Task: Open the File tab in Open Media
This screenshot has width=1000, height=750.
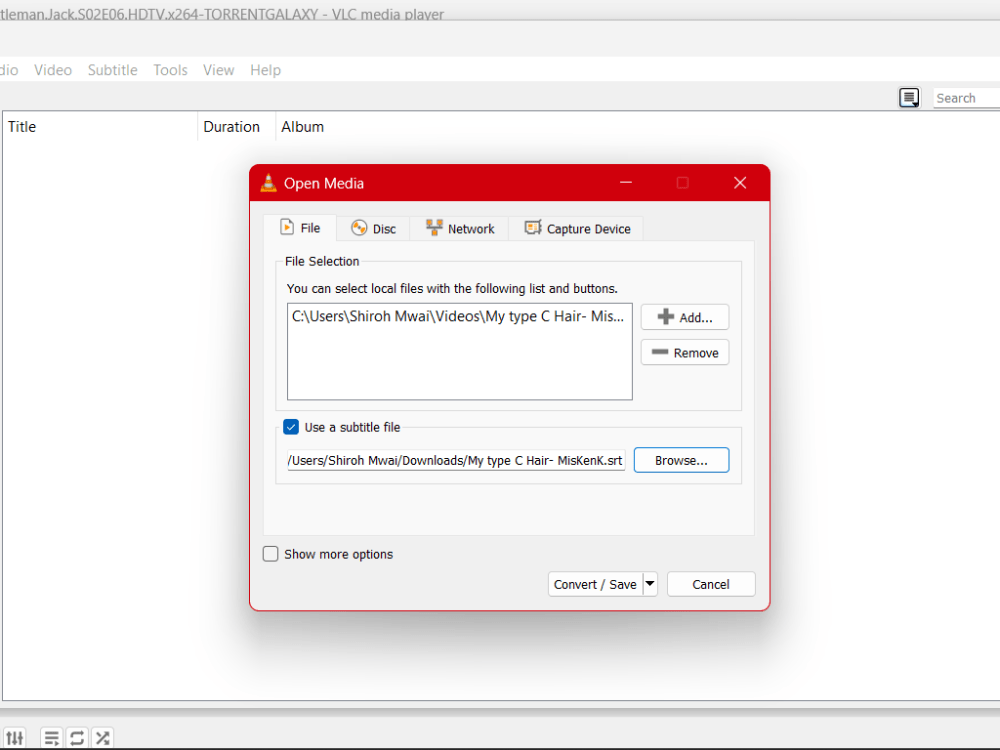Action: tap(300, 228)
